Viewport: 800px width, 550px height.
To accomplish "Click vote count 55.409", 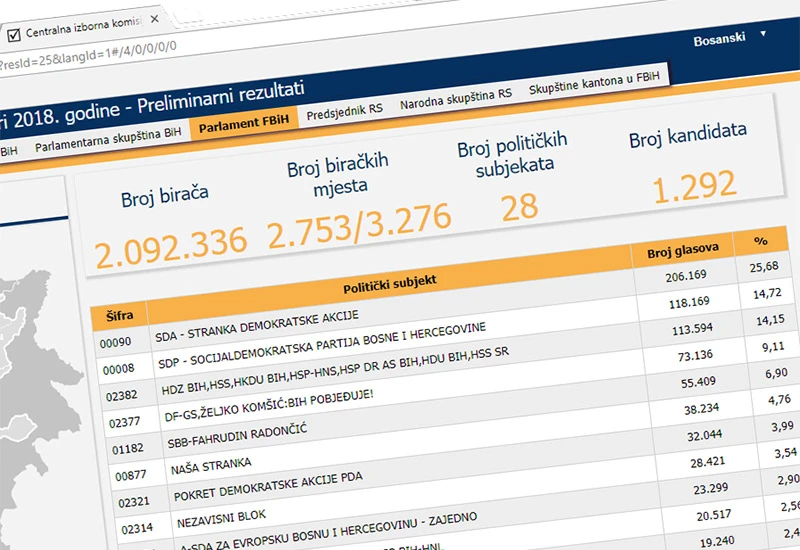I will coord(698,382).
